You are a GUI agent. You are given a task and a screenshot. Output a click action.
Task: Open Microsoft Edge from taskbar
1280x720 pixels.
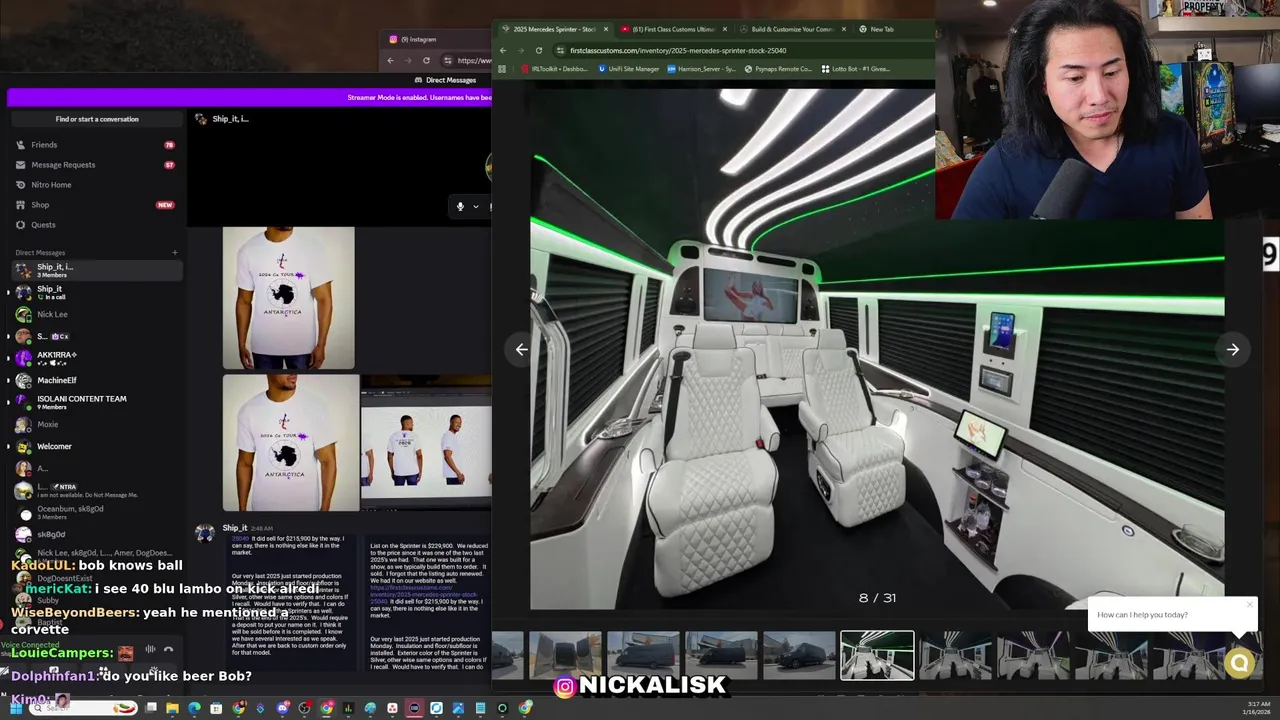tap(194, 708)
